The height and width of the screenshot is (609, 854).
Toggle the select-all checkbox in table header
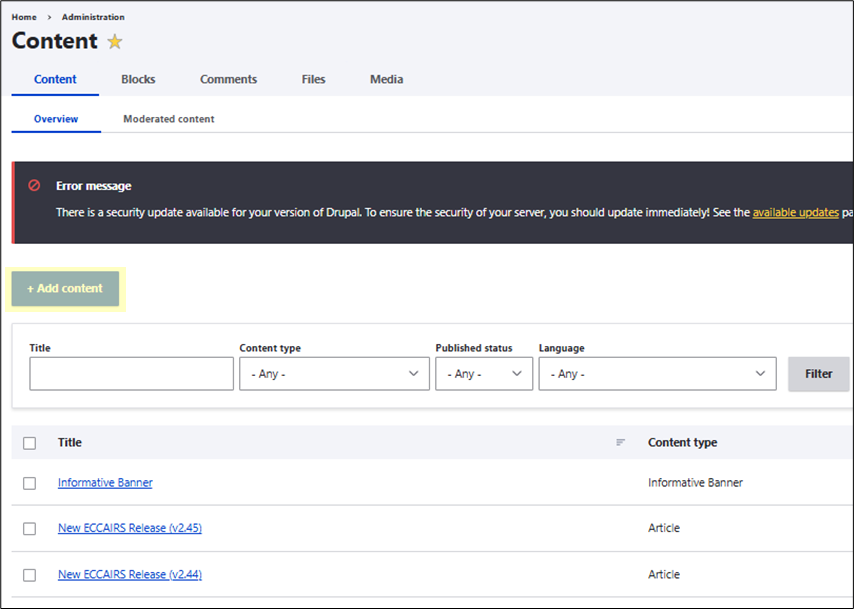[29, 443]
